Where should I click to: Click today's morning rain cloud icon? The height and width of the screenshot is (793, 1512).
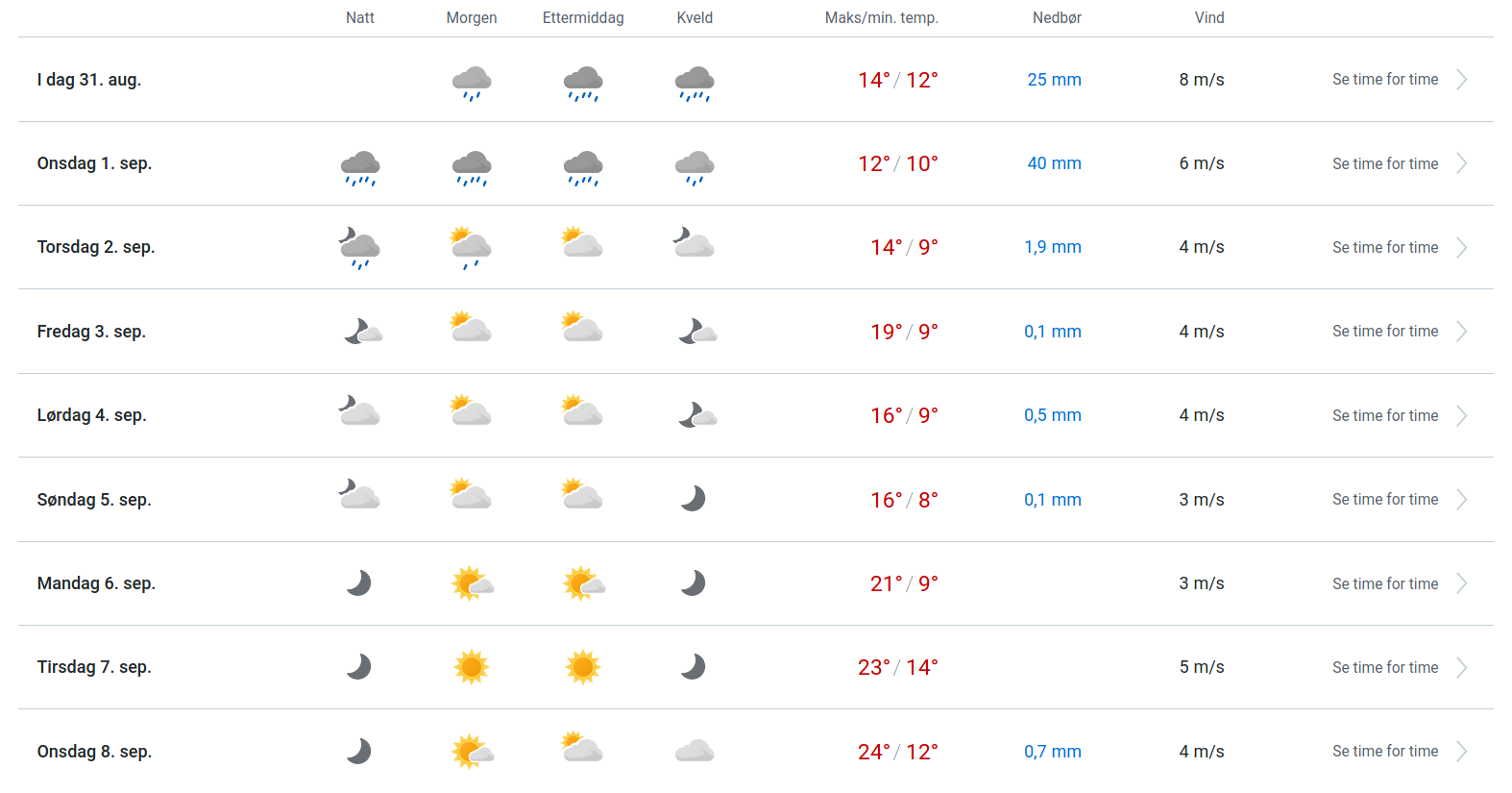472,83
